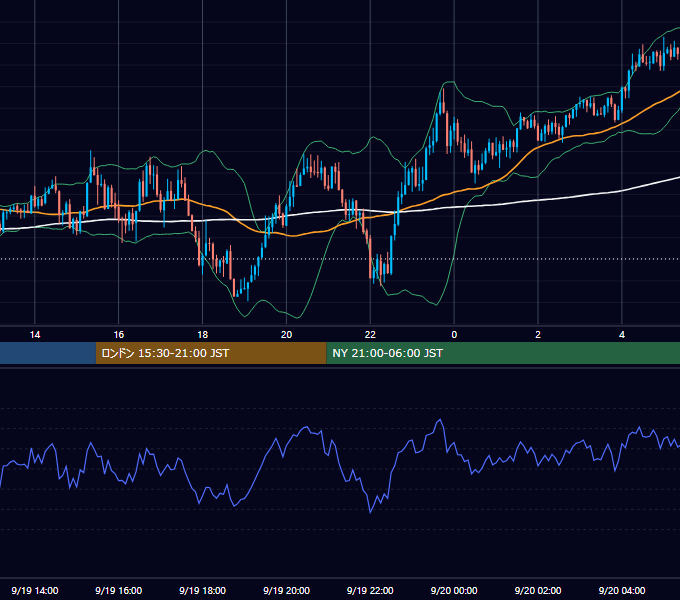
Task: Click the NY 21:00-06:00 JST session band
Action: [x=503, y=353]
